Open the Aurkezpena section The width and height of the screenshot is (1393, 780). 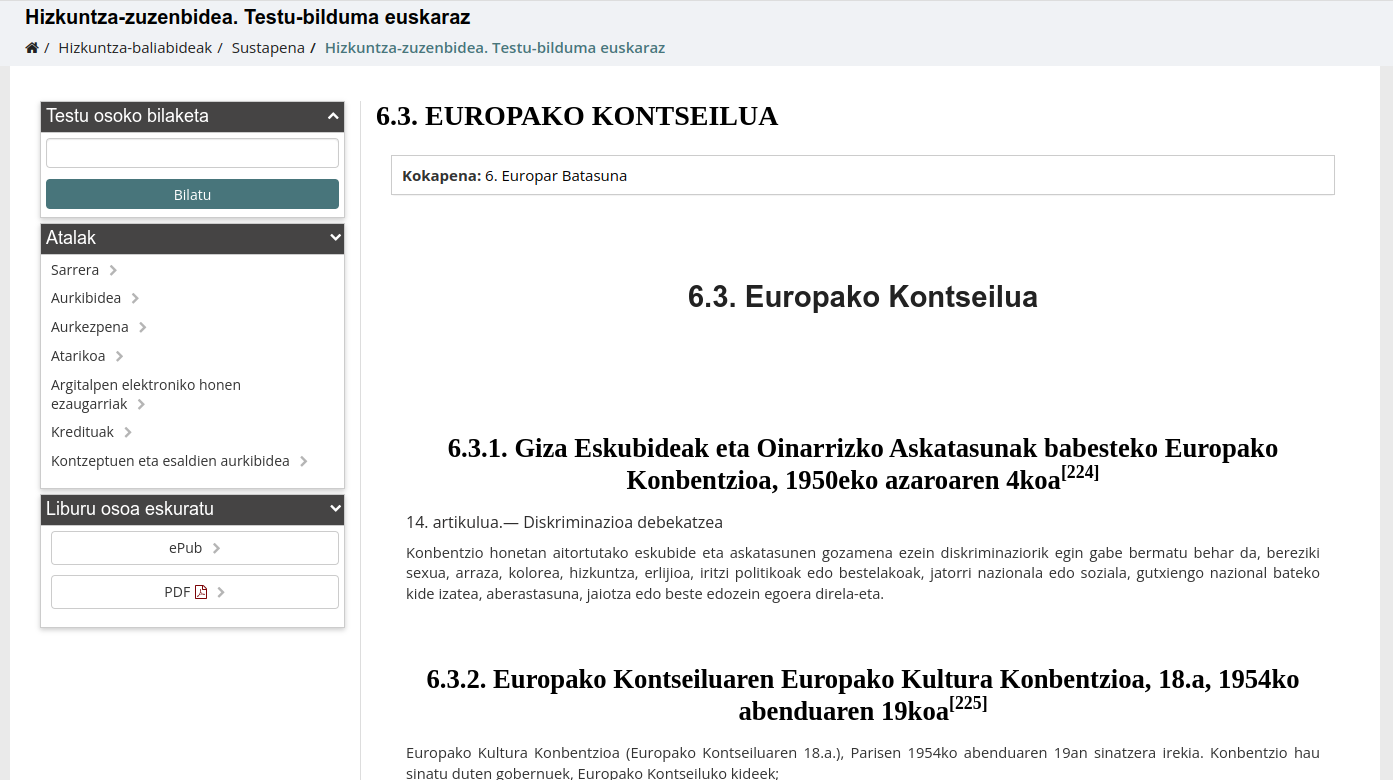(90, 327)
